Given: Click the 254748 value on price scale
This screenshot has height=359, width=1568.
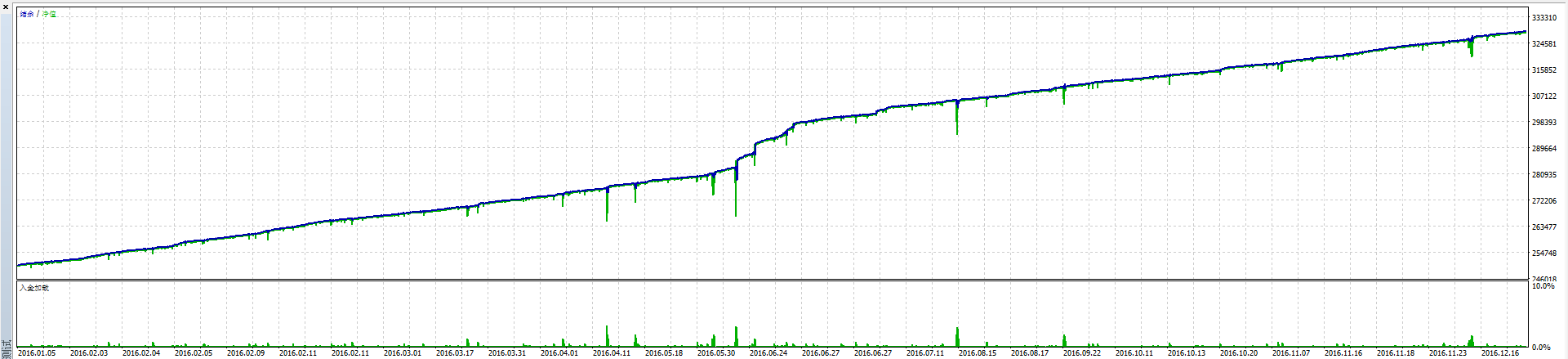Looking at the screenshot, I should 1543,254.
